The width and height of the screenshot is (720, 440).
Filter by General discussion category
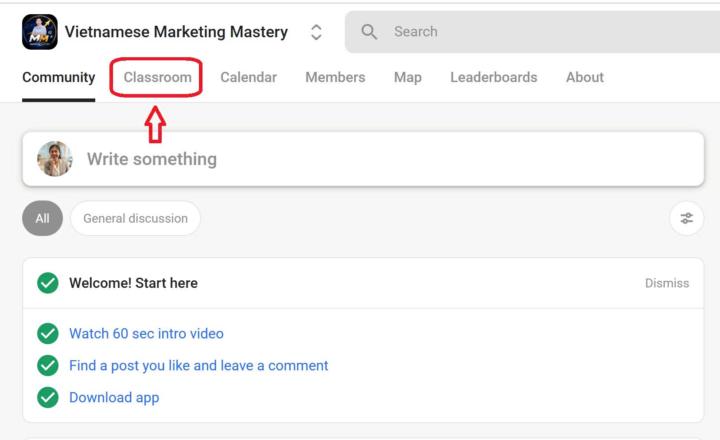point(135,218)
